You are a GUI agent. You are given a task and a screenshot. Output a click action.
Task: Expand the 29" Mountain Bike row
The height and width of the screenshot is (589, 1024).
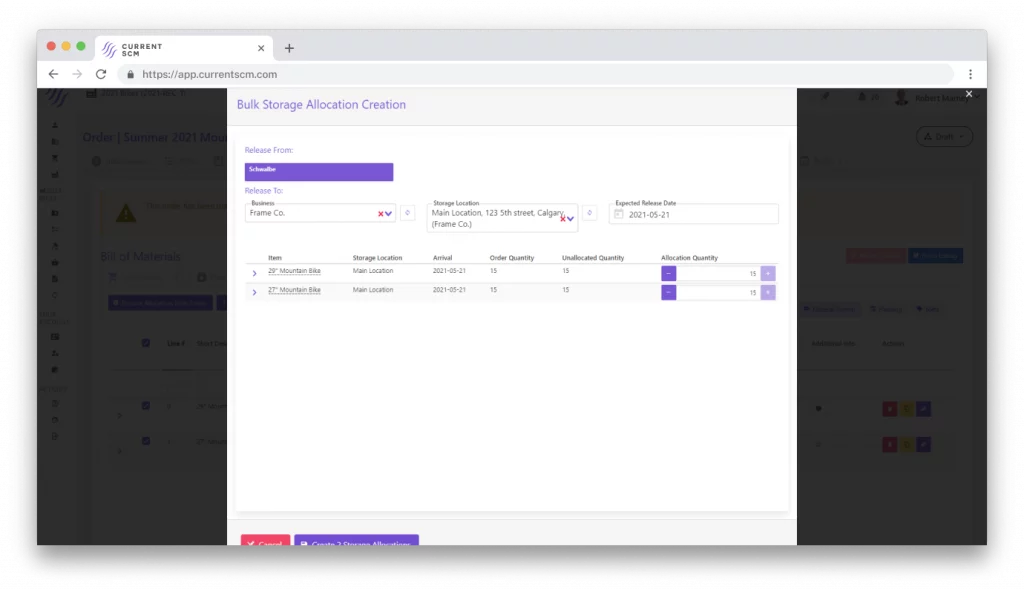pos(255,273)
